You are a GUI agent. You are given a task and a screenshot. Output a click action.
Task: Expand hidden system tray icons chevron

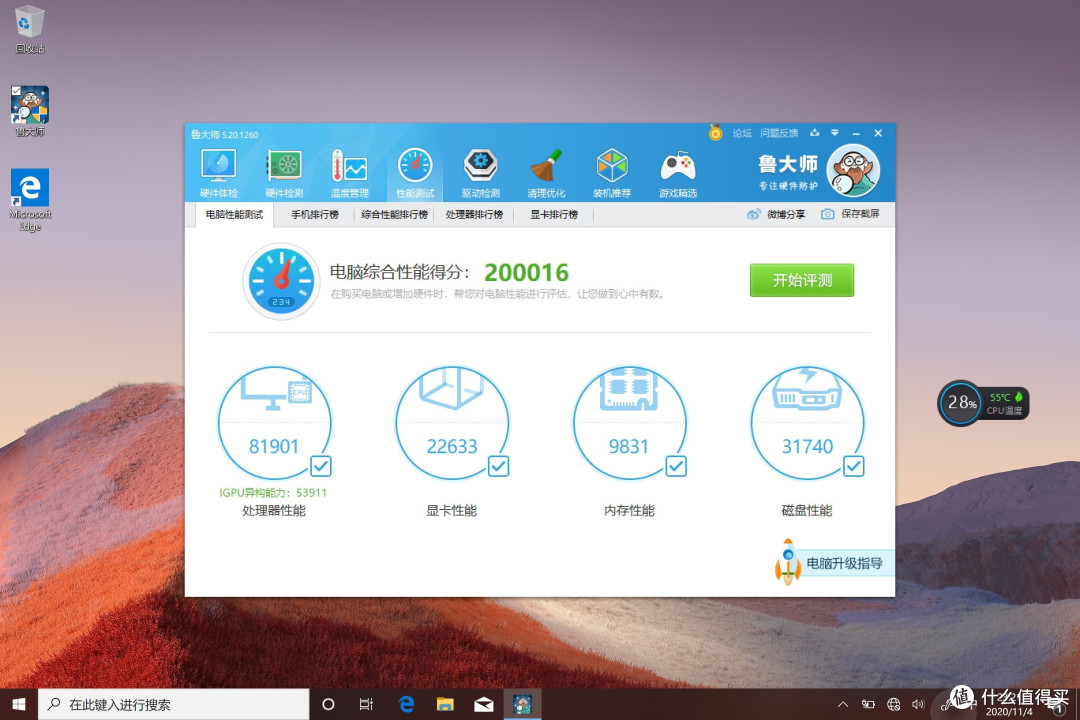pyautogui.click(x=843, y=704)
